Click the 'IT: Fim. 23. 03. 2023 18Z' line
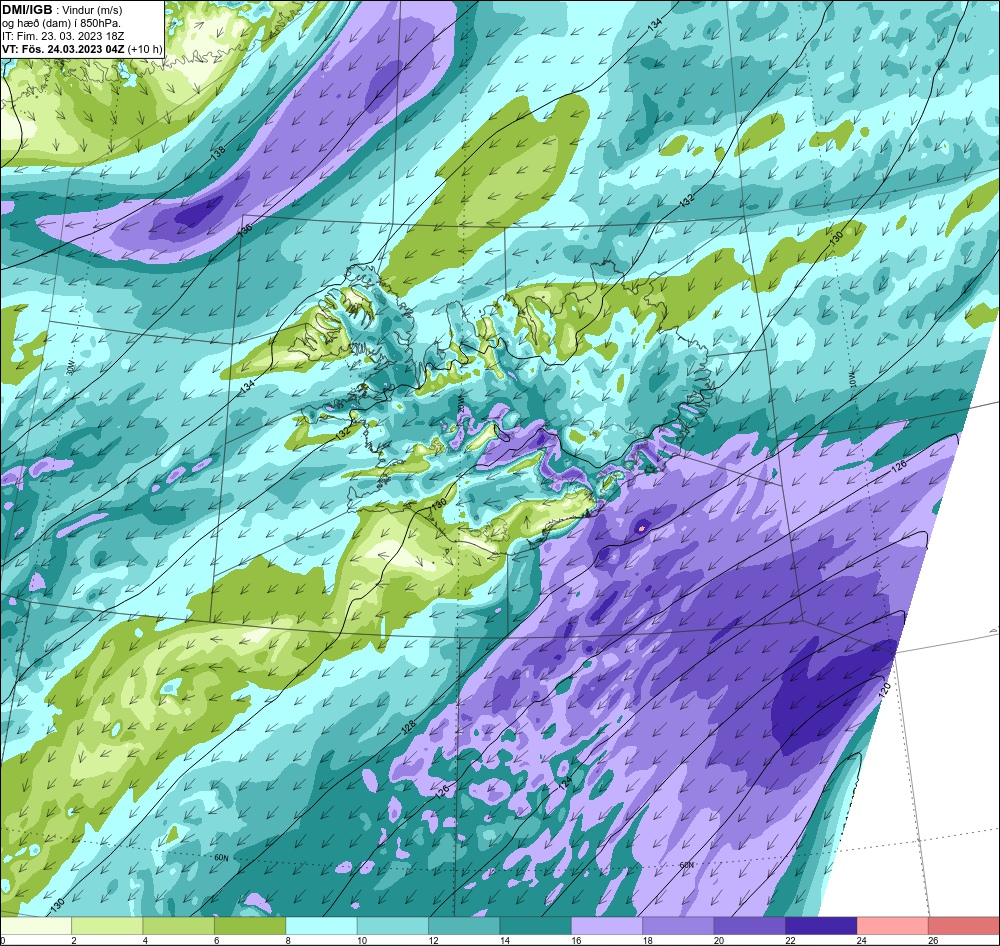 [x=63, y=36]
